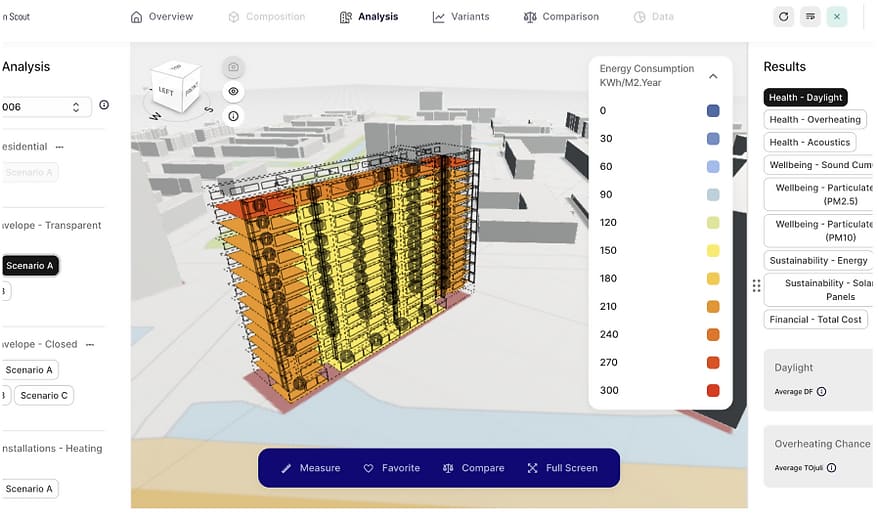Click the panel drag handle dots icon
This screenshot has width=878, height=514.
click(756, 286)
